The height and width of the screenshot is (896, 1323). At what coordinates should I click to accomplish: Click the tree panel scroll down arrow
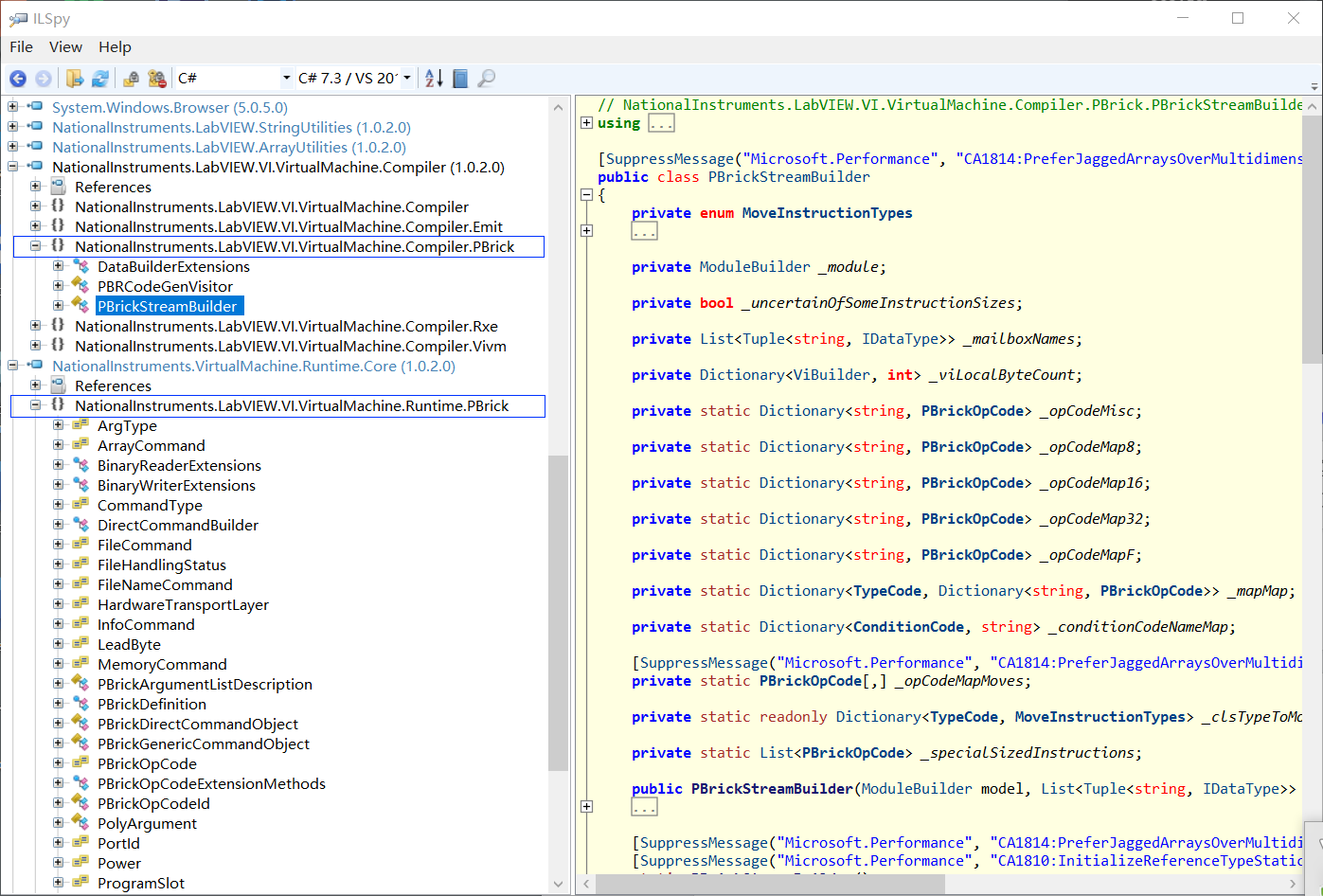[558, 884]
